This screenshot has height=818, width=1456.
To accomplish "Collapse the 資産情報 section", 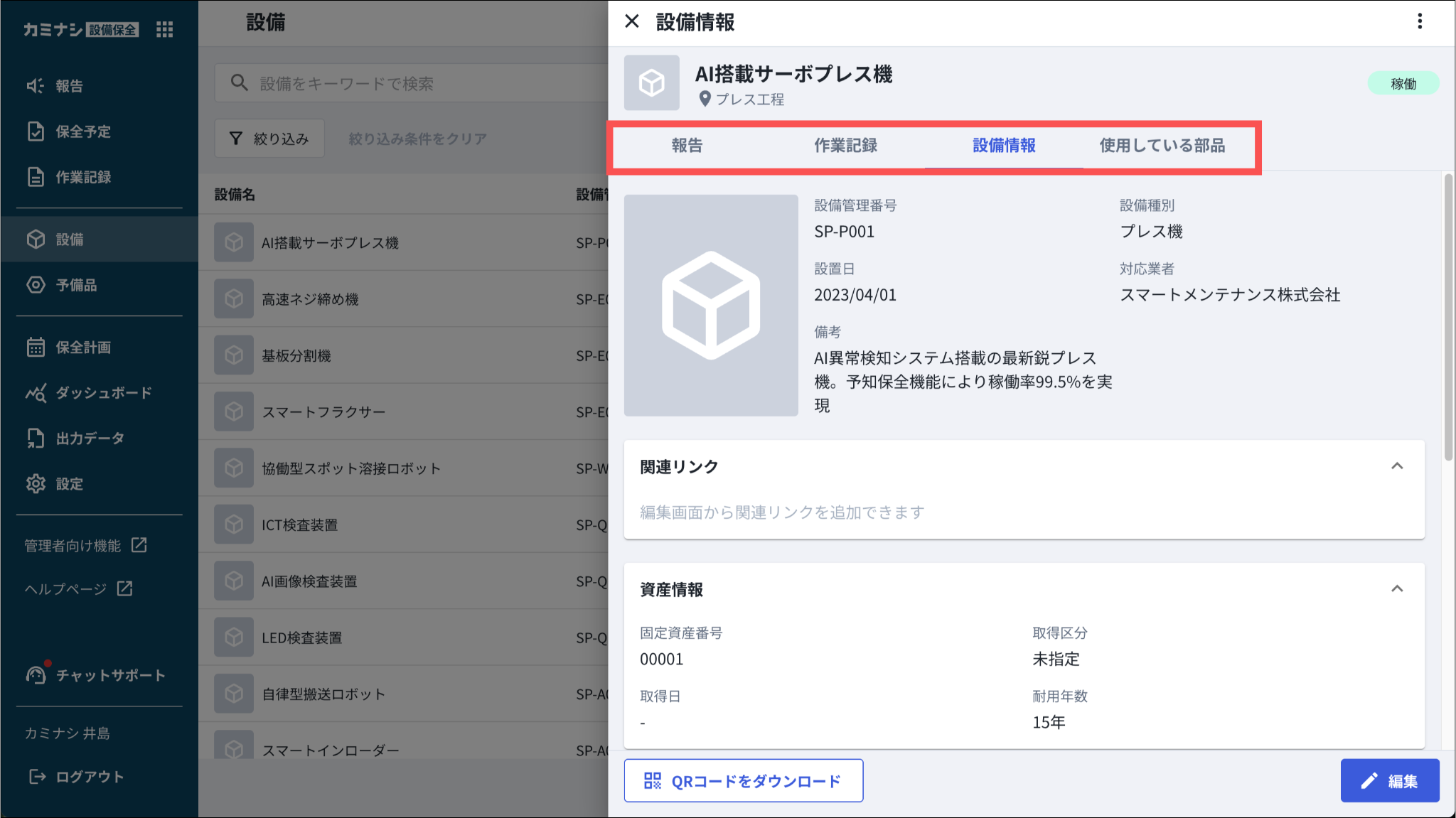I will pos(1396,589).
